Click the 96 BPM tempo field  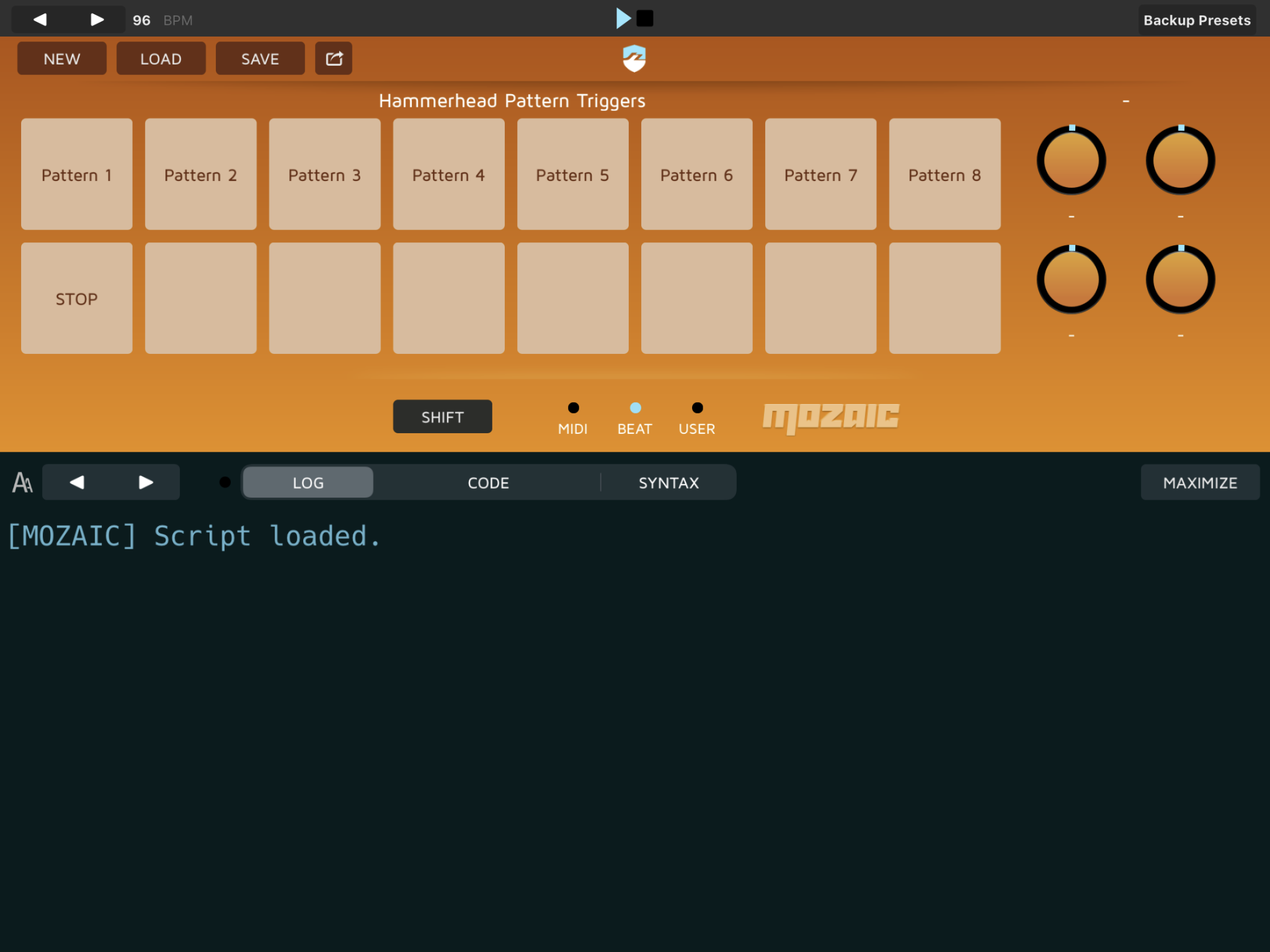pyautogui.click(x=162, y=20)
